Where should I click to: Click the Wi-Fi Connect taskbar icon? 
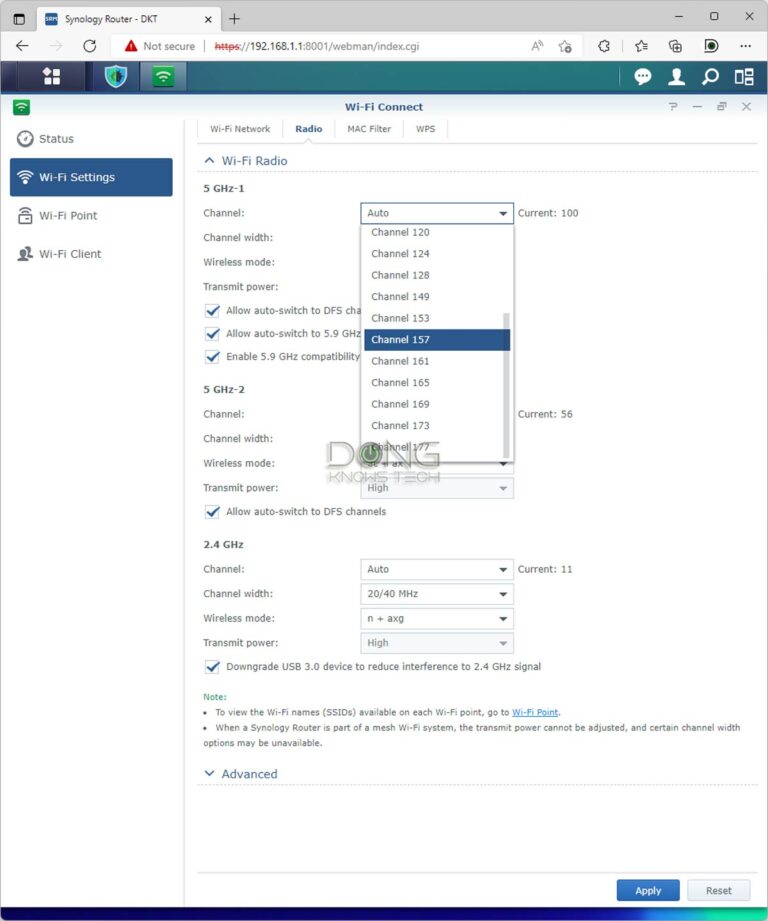point(162,77)
